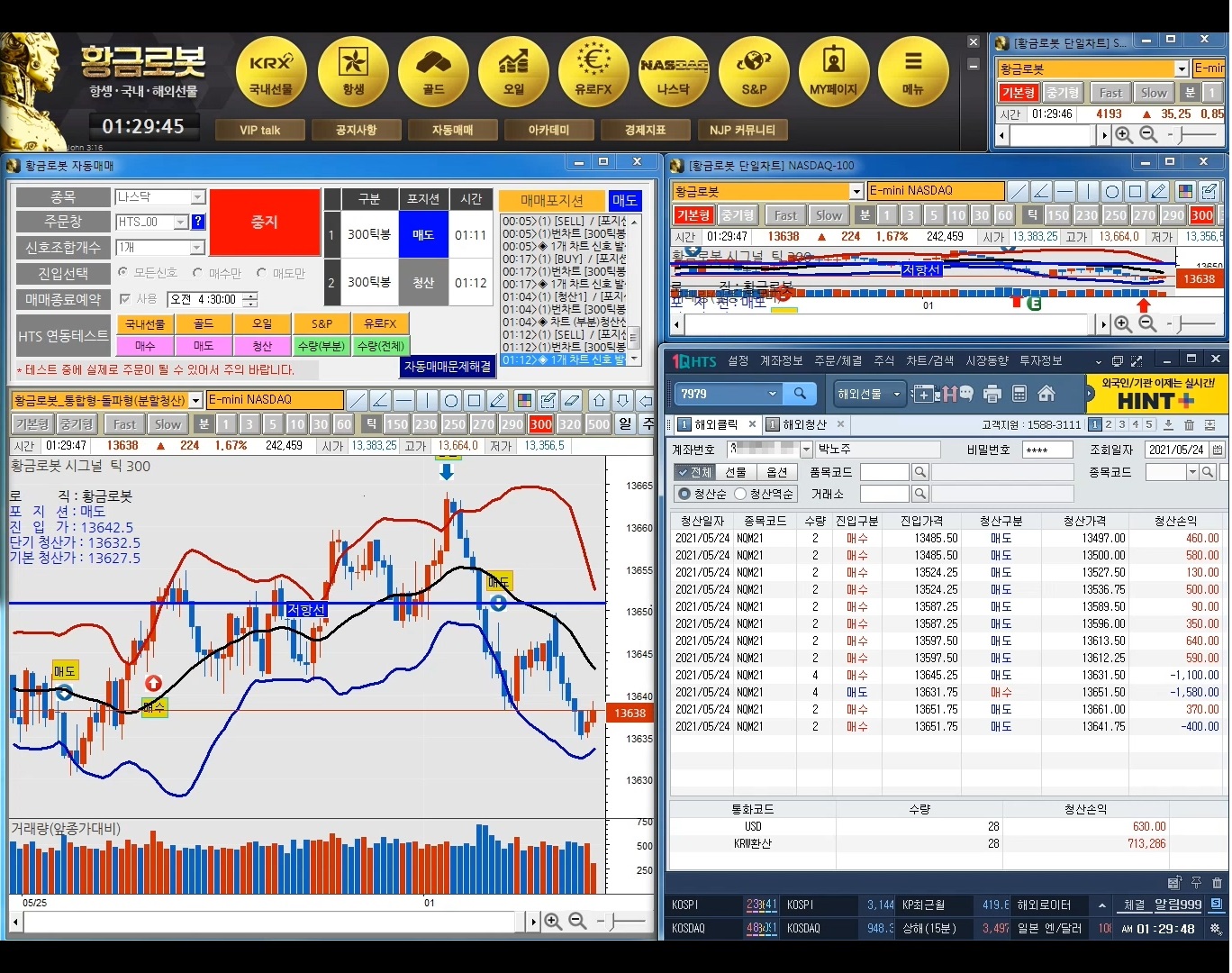Image resolution: width=1232 pixels, height=973 pixels.
Task: Open 차트/검색 menu in 1Q HTS
Action: 929,360
